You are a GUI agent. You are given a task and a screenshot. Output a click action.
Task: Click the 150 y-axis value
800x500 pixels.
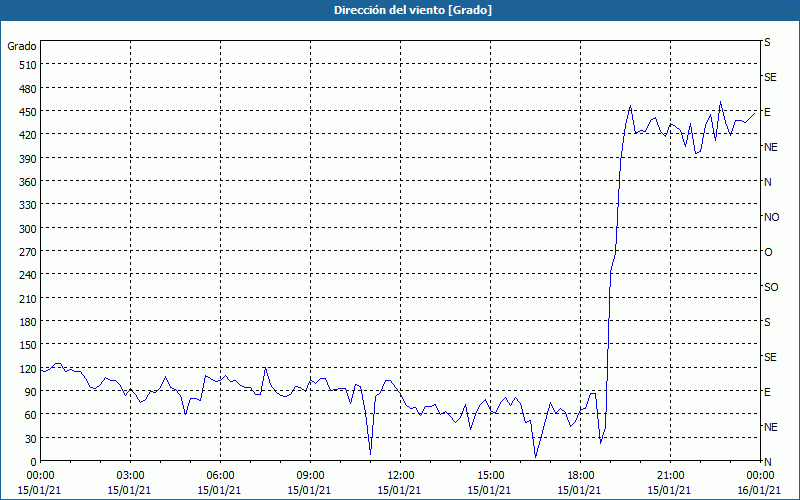(x=29, y=345)
